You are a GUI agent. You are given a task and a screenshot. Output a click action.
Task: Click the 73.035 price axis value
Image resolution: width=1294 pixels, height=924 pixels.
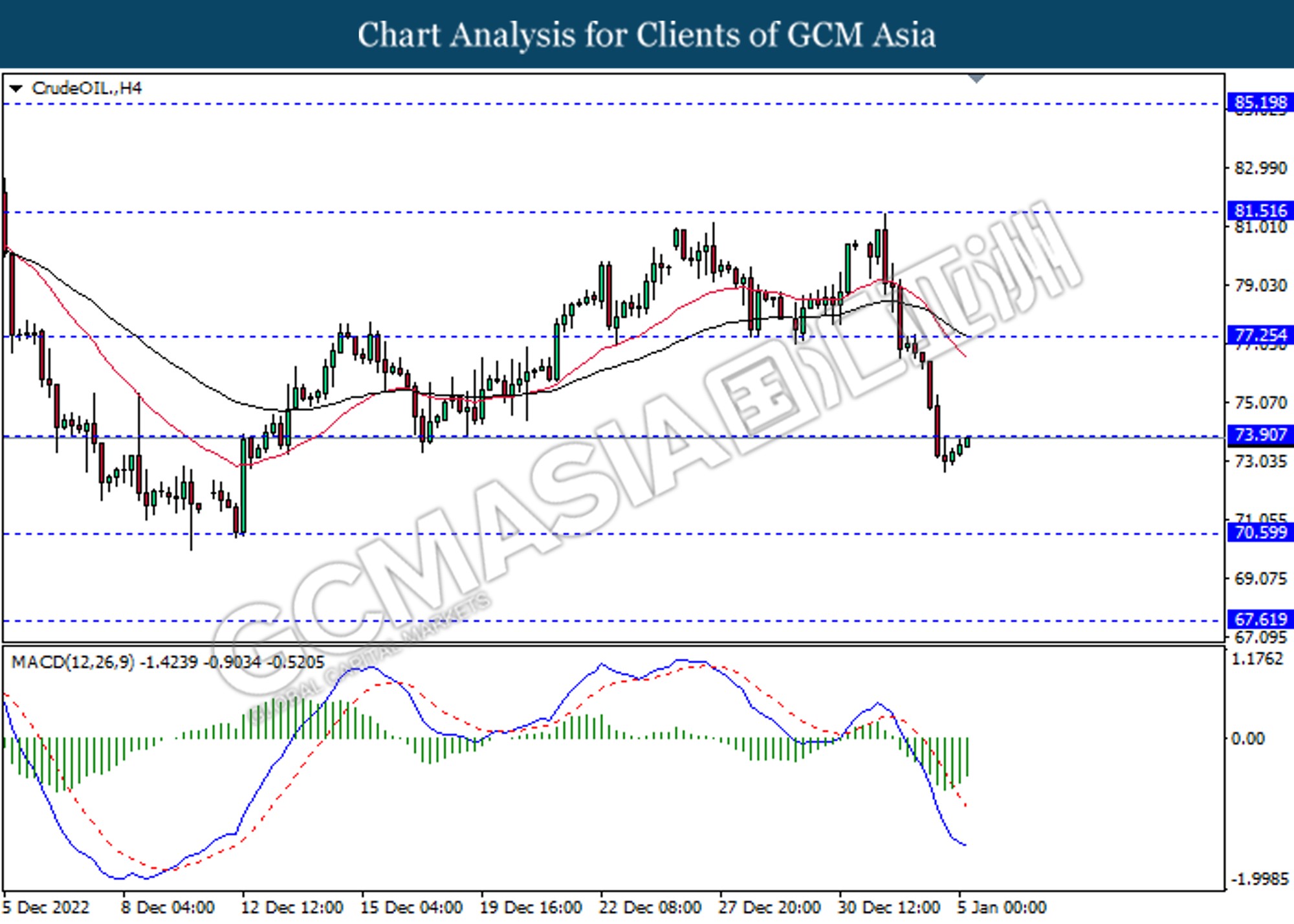pyautogui.click(x=1260, y=461)
